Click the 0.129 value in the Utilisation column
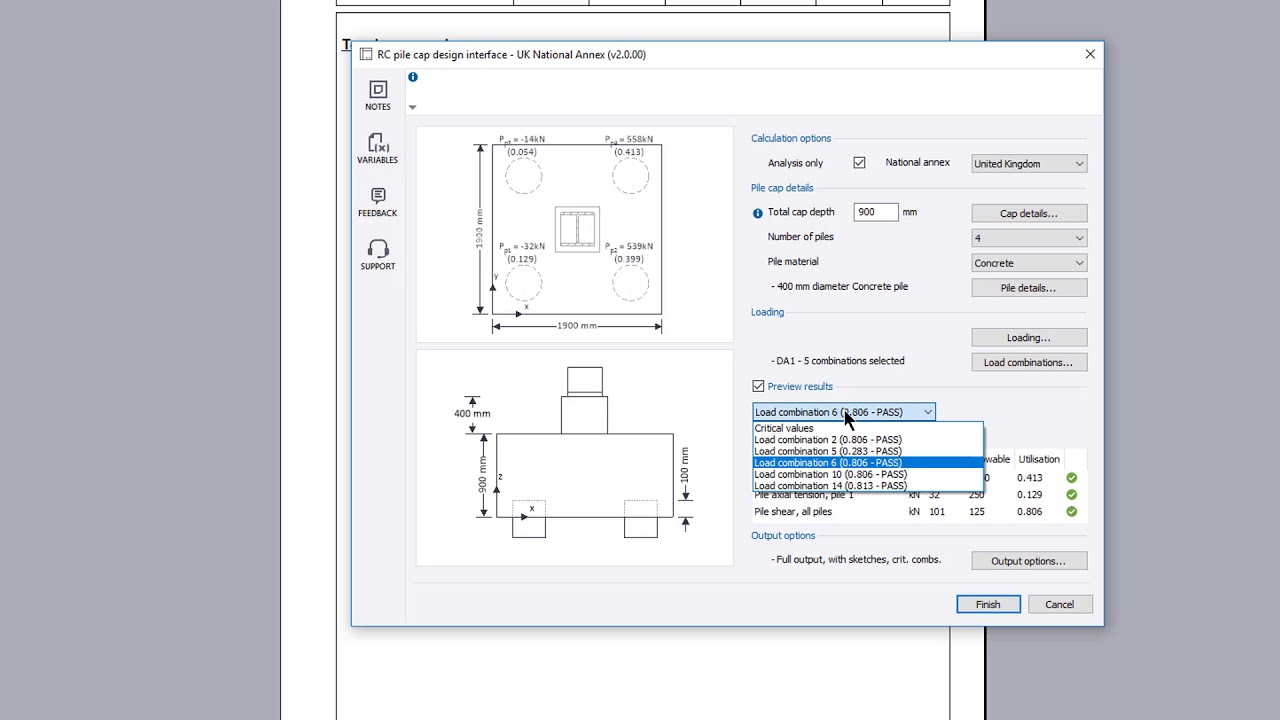 click(x=1029, y=495)
